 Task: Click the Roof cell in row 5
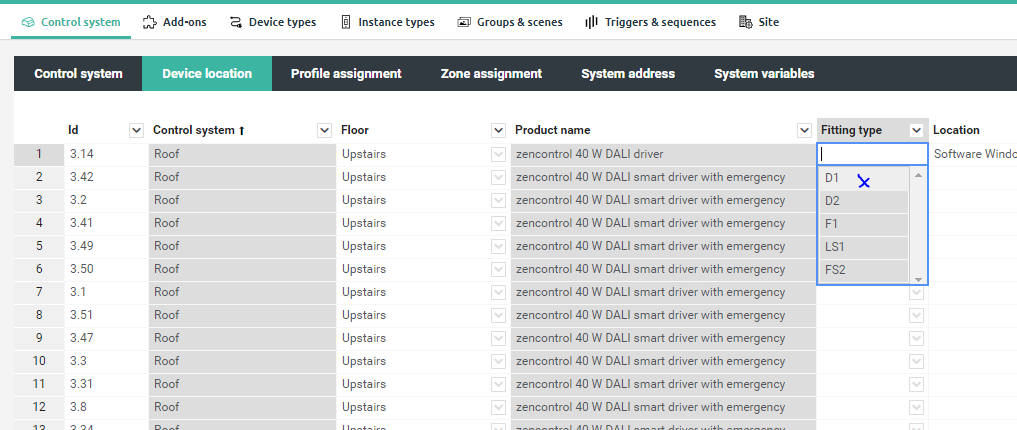tap(242, 246)
